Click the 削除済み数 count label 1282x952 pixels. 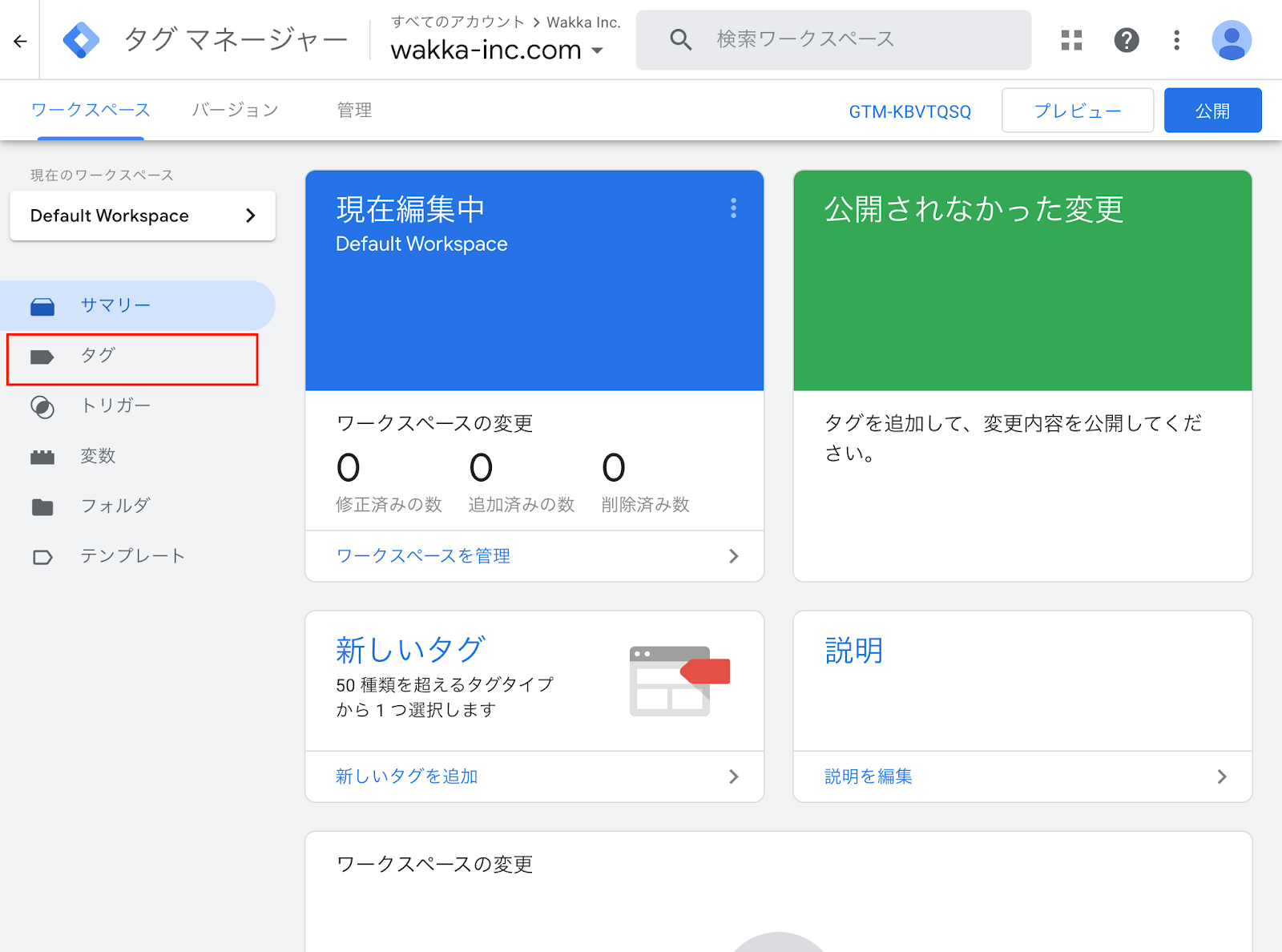[x=646, y=505]
